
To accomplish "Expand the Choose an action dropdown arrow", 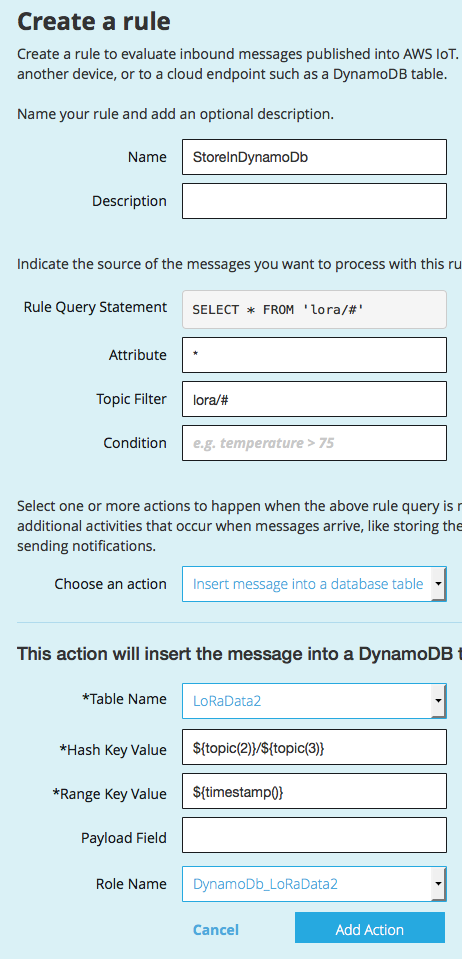I will [439, 584].
